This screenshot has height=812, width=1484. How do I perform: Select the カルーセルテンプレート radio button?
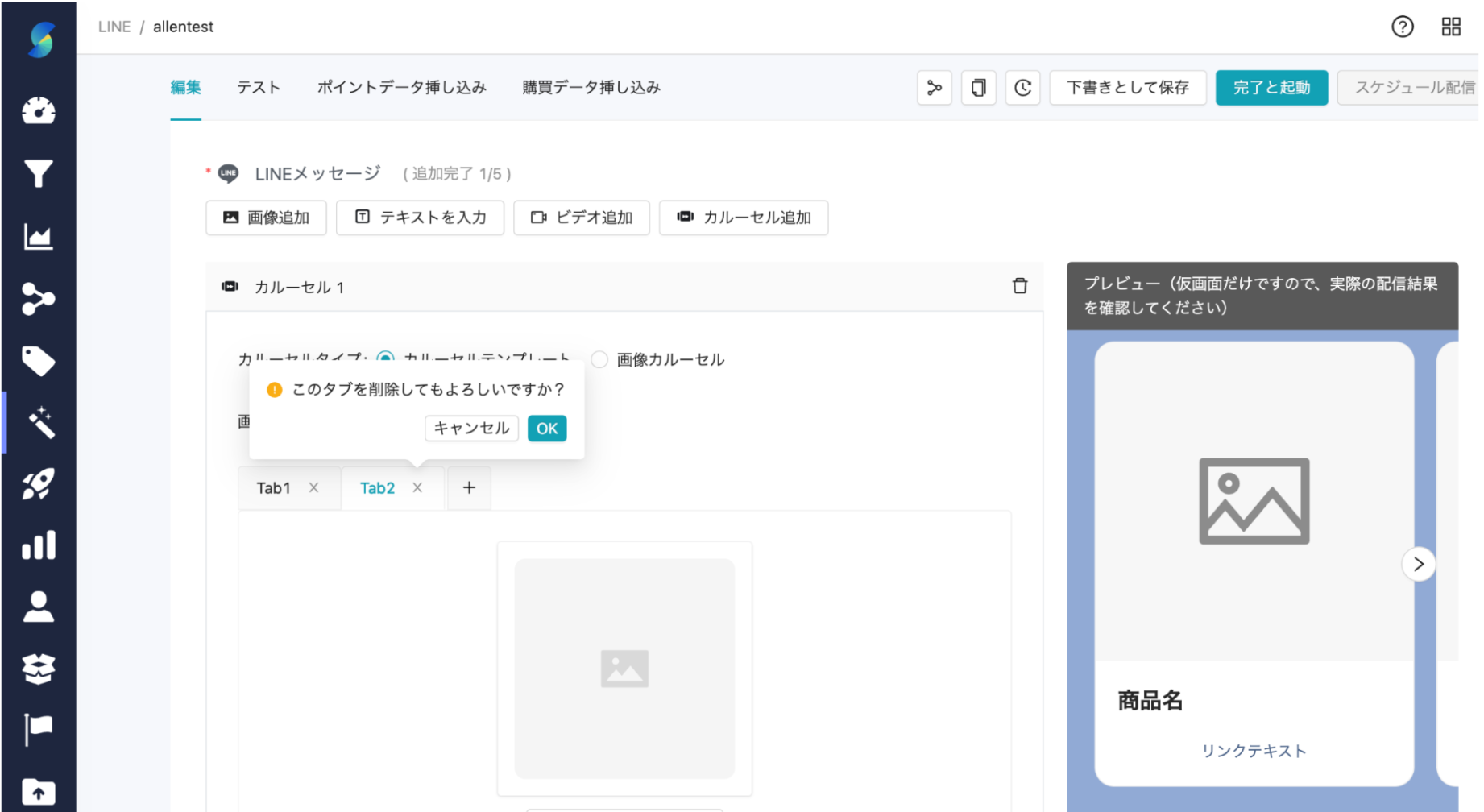(x=386, y=359)
